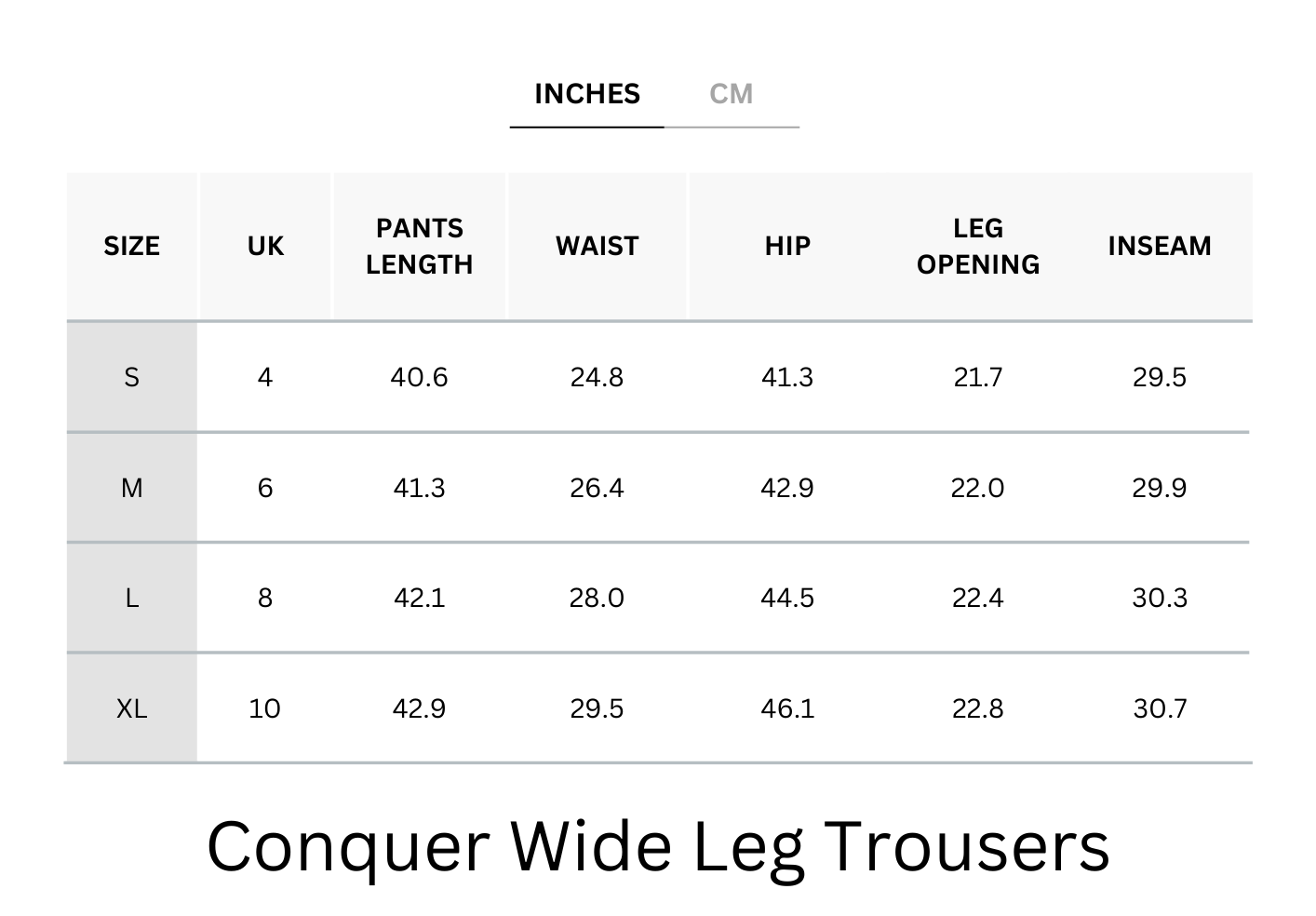Image resolution: width=1316 pixels, height=916 pixels.
Task: Select the M size row label
Action: 131,488
